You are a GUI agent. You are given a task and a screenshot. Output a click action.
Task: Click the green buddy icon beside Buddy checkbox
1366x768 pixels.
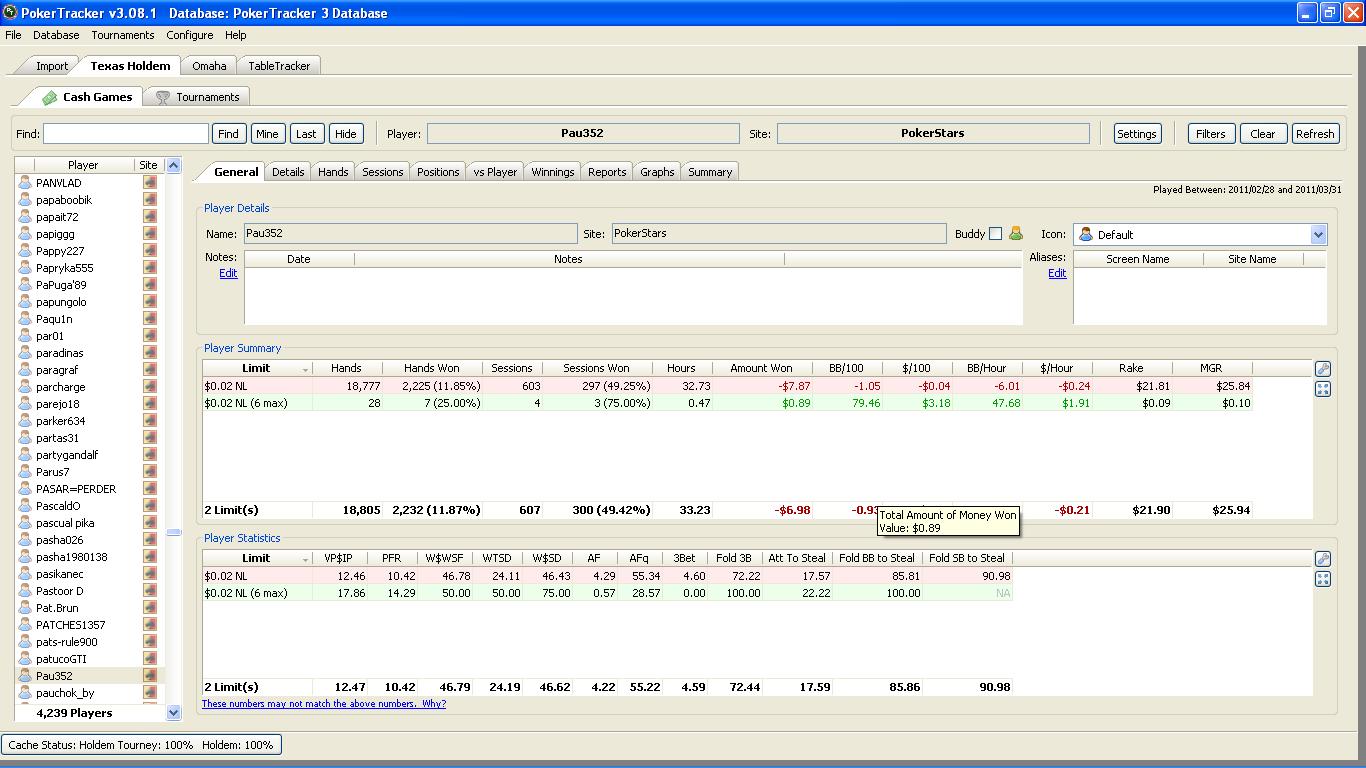(1016, 234)
